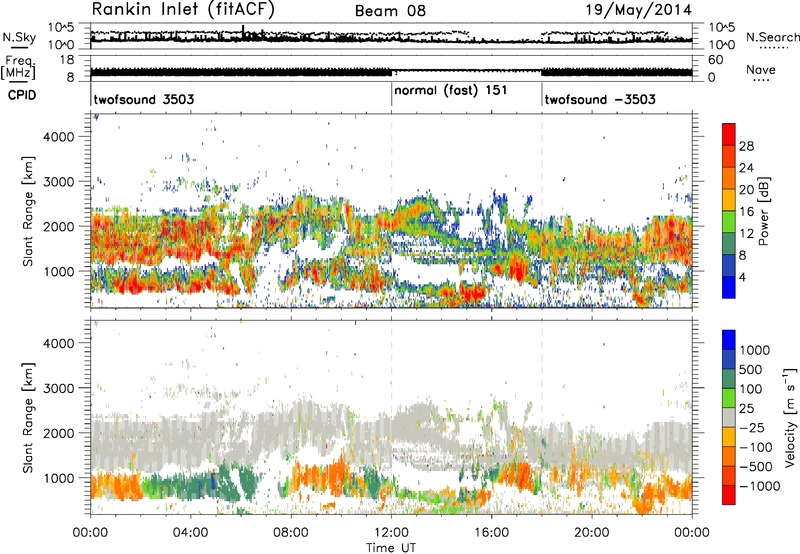
Task: Click the '60' tick on the Nave axis
Action: 715,60
